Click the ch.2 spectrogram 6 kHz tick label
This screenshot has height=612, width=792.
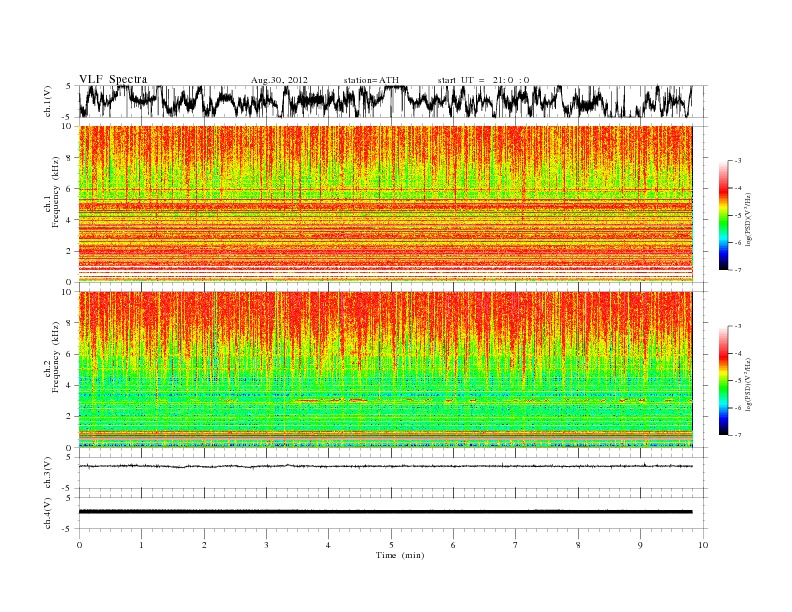pyautogui.click(x=69, y=354)
